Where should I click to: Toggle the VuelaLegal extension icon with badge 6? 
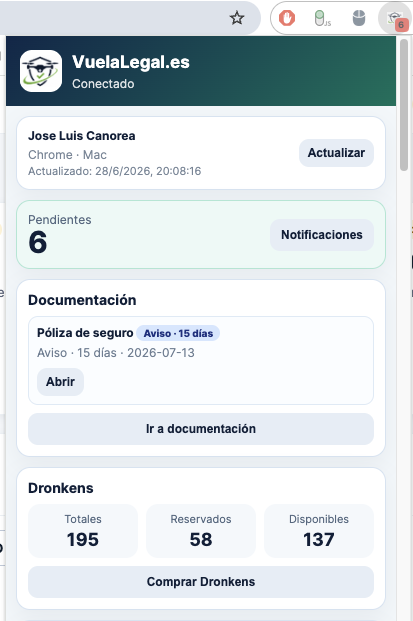coord(396,19)
